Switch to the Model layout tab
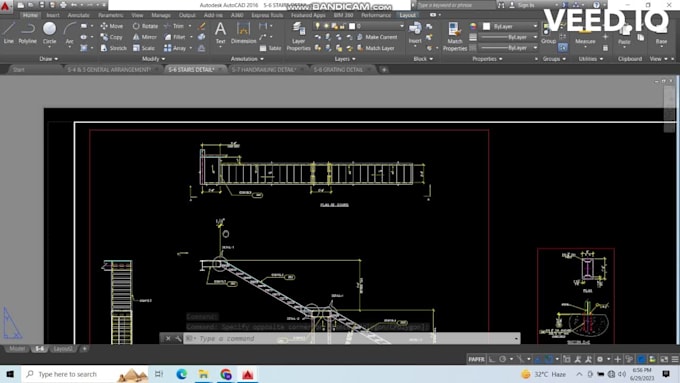680x383 pixels. click(17, 349)
